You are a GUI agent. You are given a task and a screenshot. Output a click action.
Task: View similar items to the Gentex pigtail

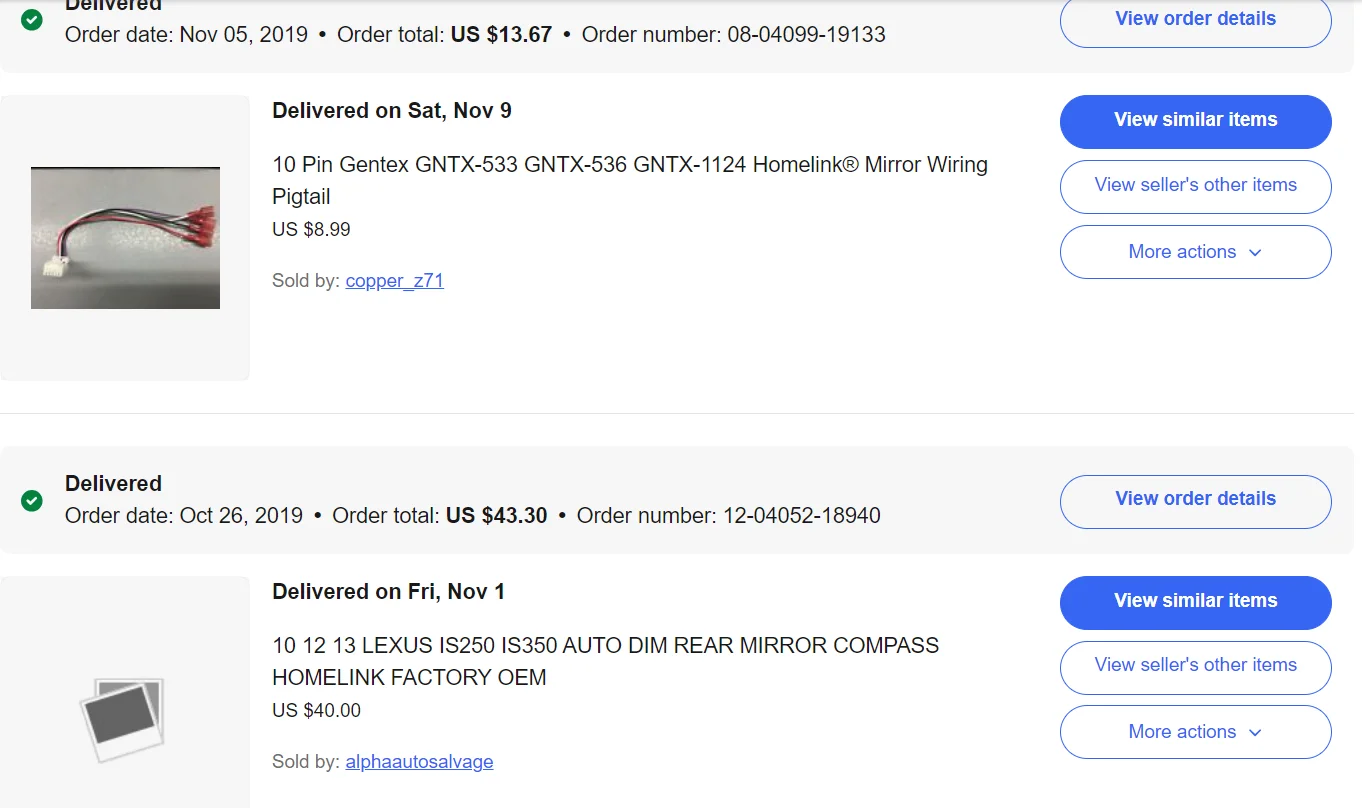[x=1195, y=121]
